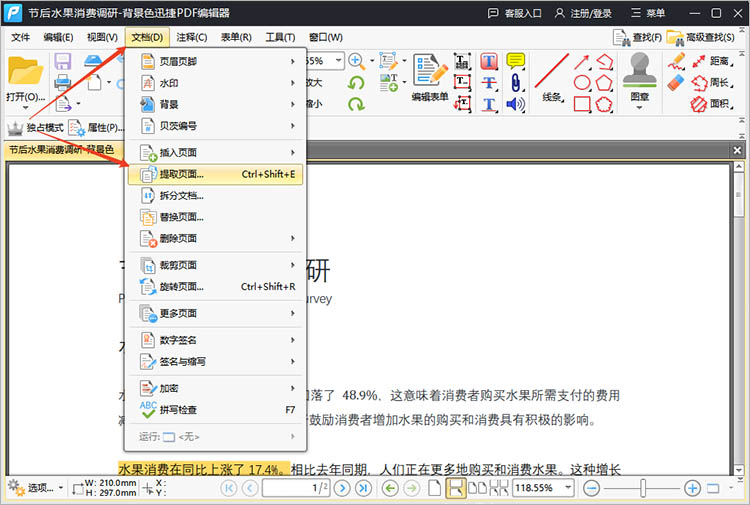Open the 118.55% zoom dropdown
The width and height of the screenshot is (750, 505).
(568, 488)
